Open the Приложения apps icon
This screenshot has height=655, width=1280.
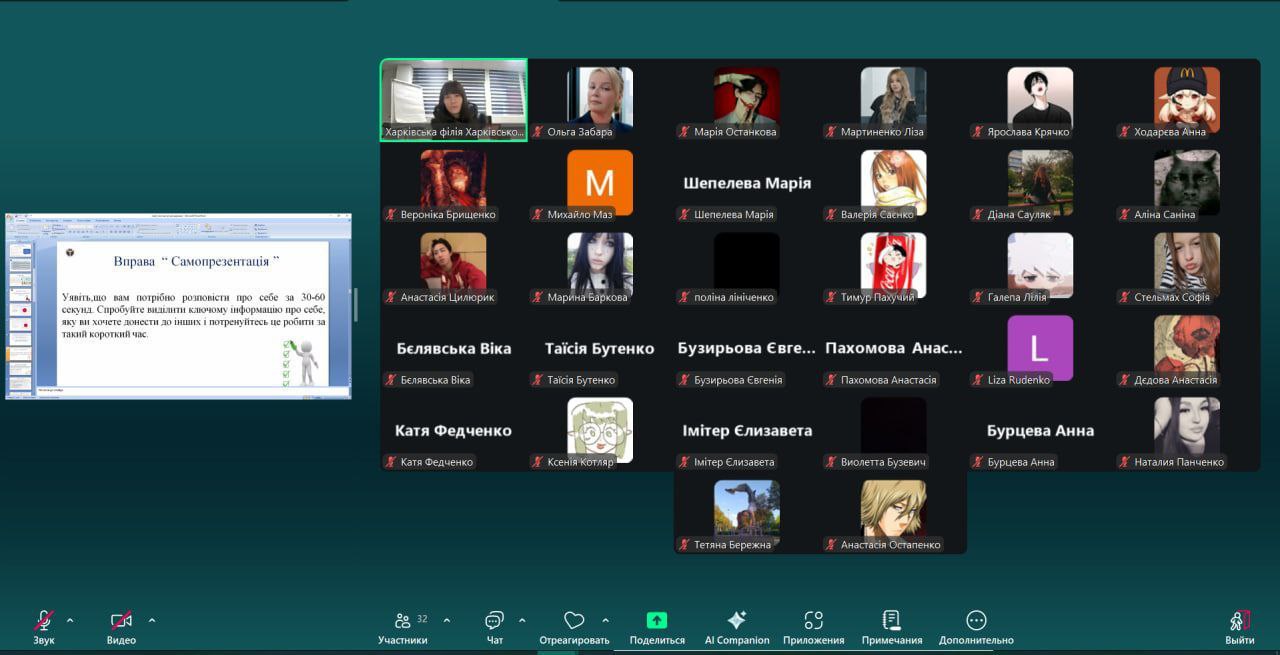point(813,621)
